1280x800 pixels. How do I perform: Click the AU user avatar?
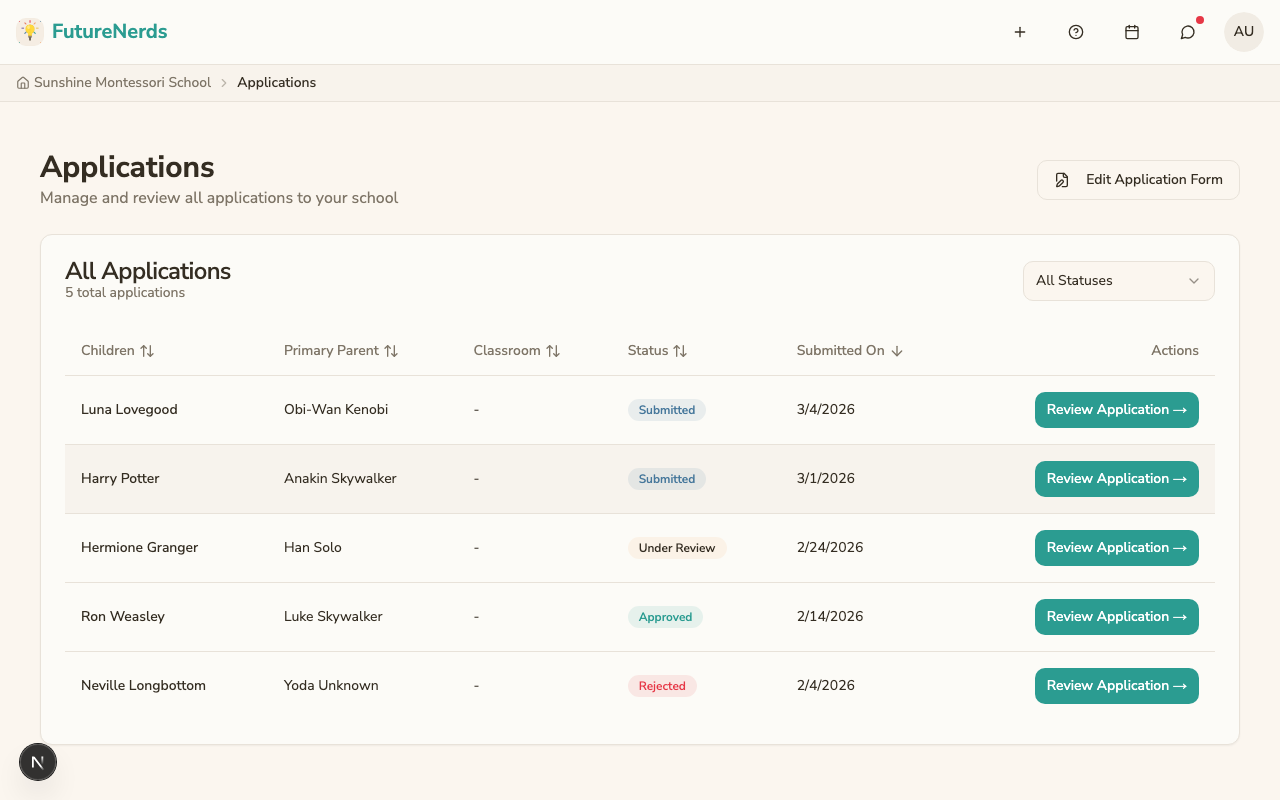[x=1244, y=32]
